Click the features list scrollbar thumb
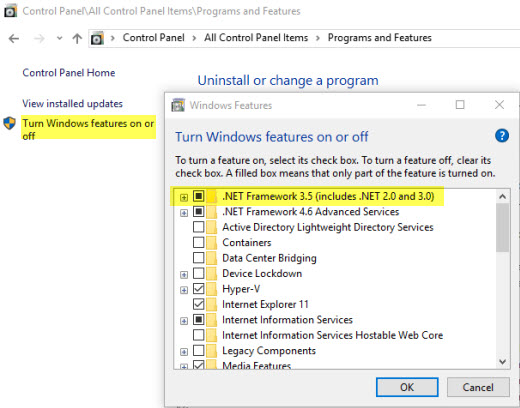 (x=502, y=228)
